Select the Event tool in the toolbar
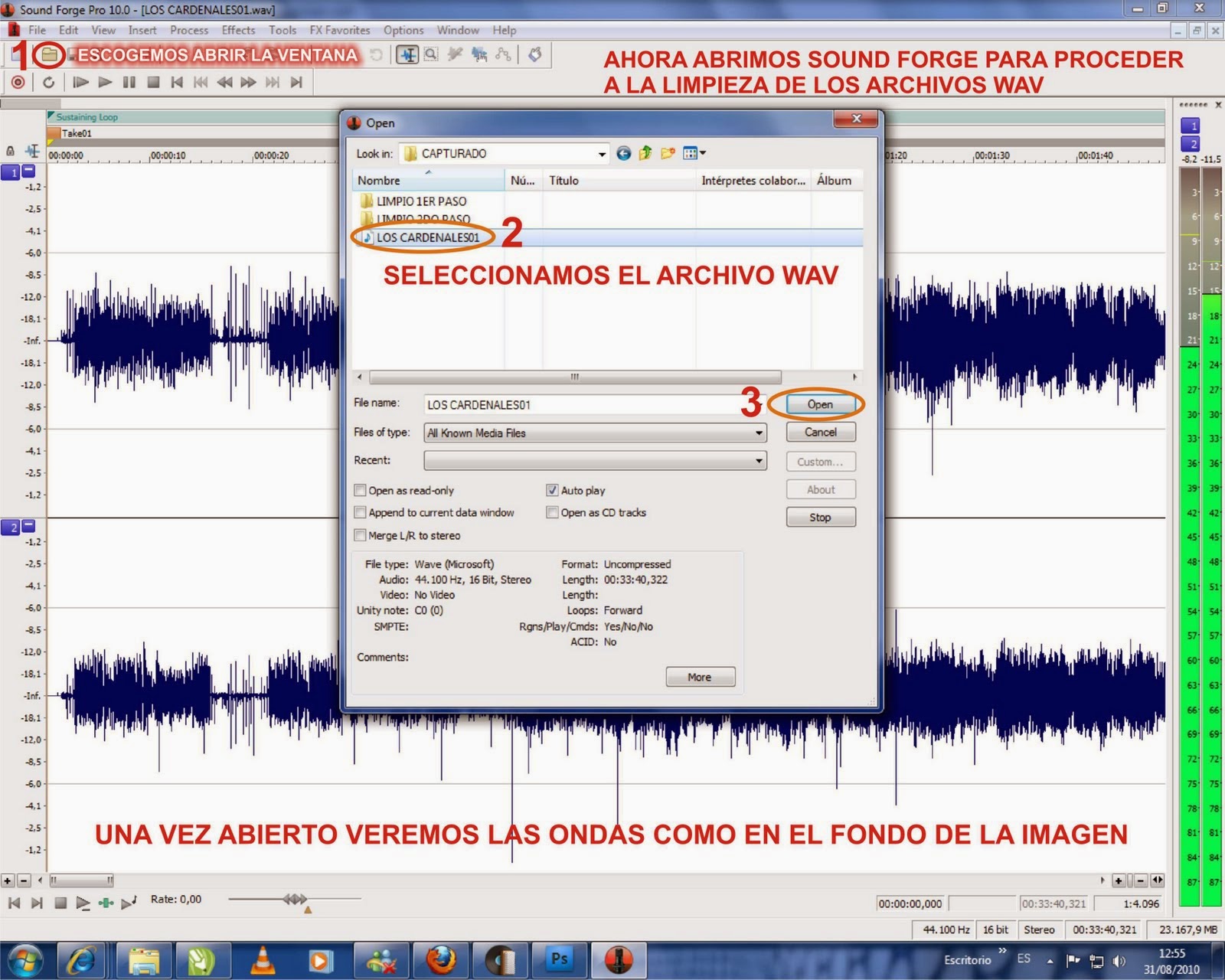Viewport: 1225px width, 980px height. click(x=479, y=54)
